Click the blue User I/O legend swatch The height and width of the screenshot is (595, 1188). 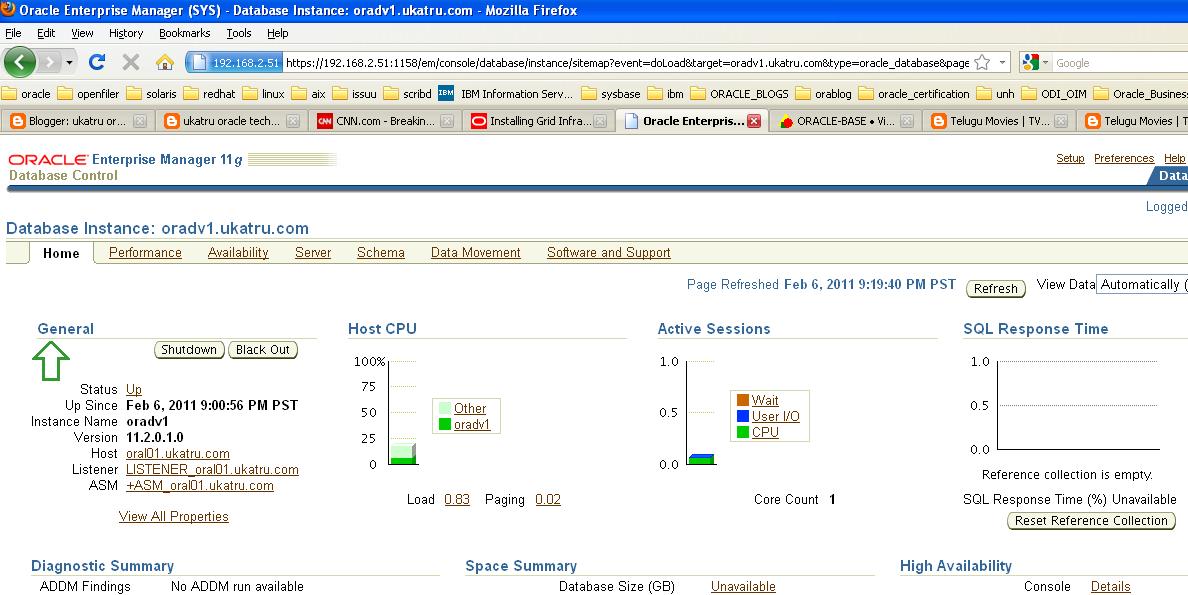pyautogui.click(x=742, y=416)
